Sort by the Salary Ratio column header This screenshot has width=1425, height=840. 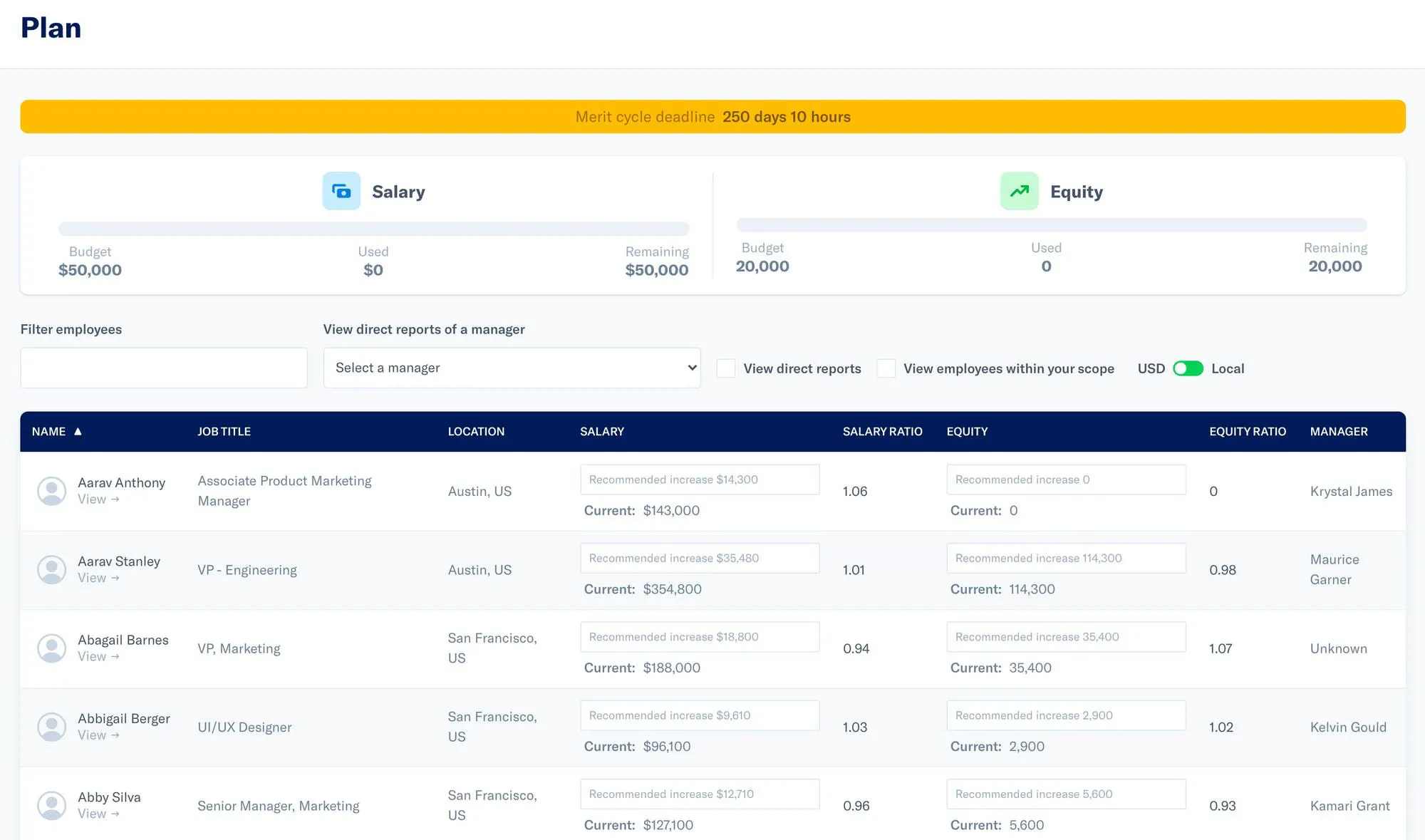[x=882, y=431]
